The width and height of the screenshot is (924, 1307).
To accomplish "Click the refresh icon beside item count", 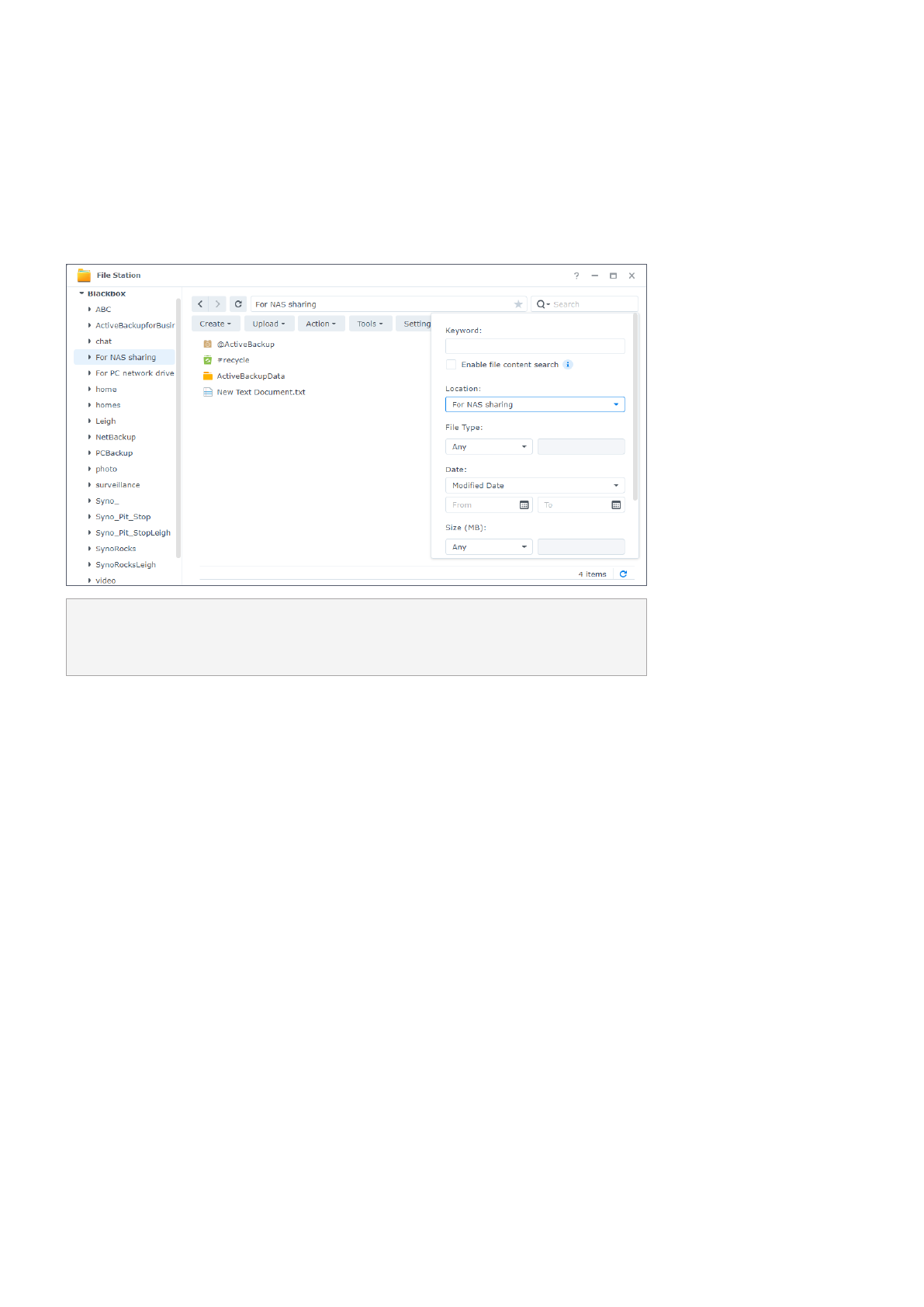I will [623, 574].
